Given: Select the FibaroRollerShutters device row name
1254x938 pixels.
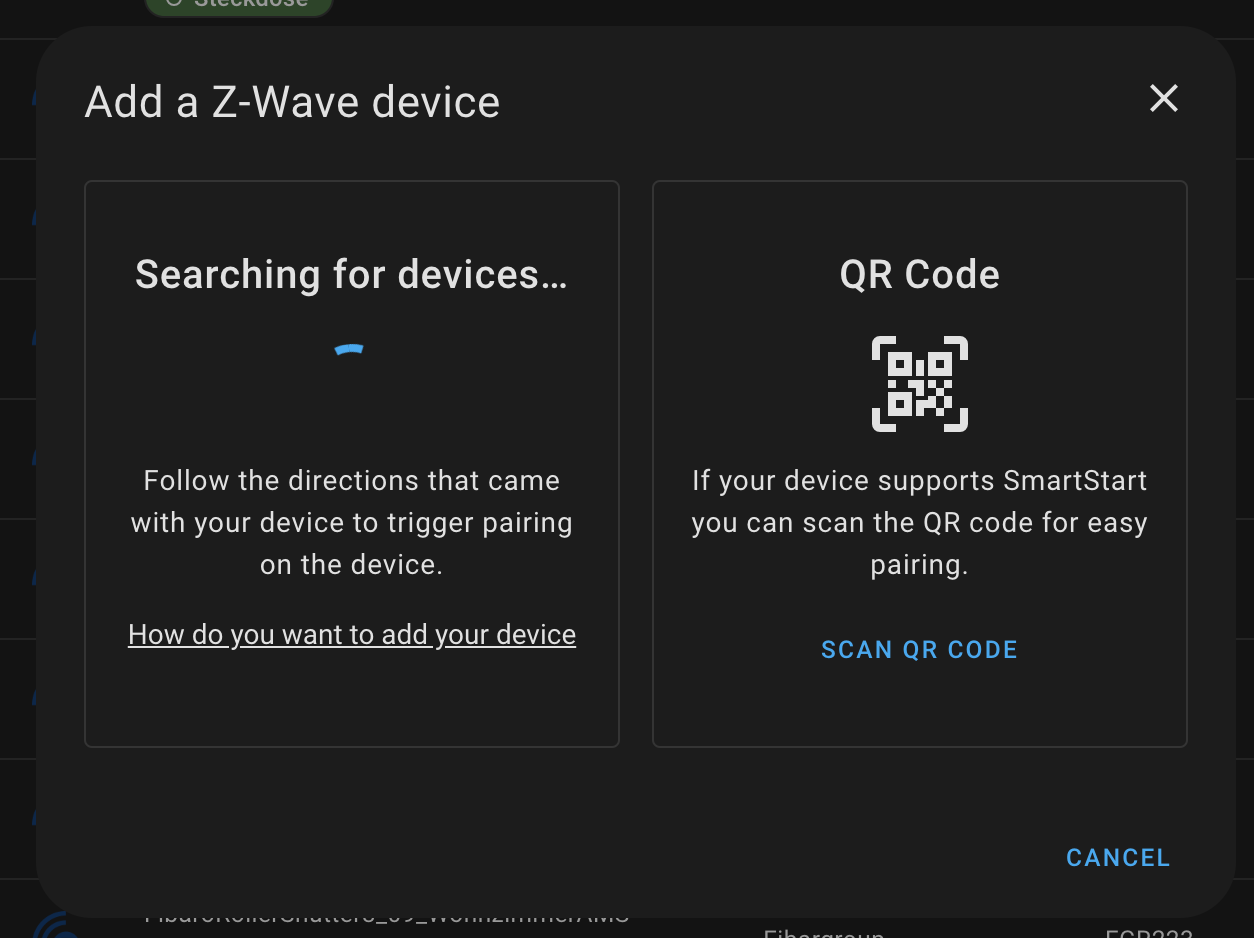Looking at the screenshot, I should point(386,916).
